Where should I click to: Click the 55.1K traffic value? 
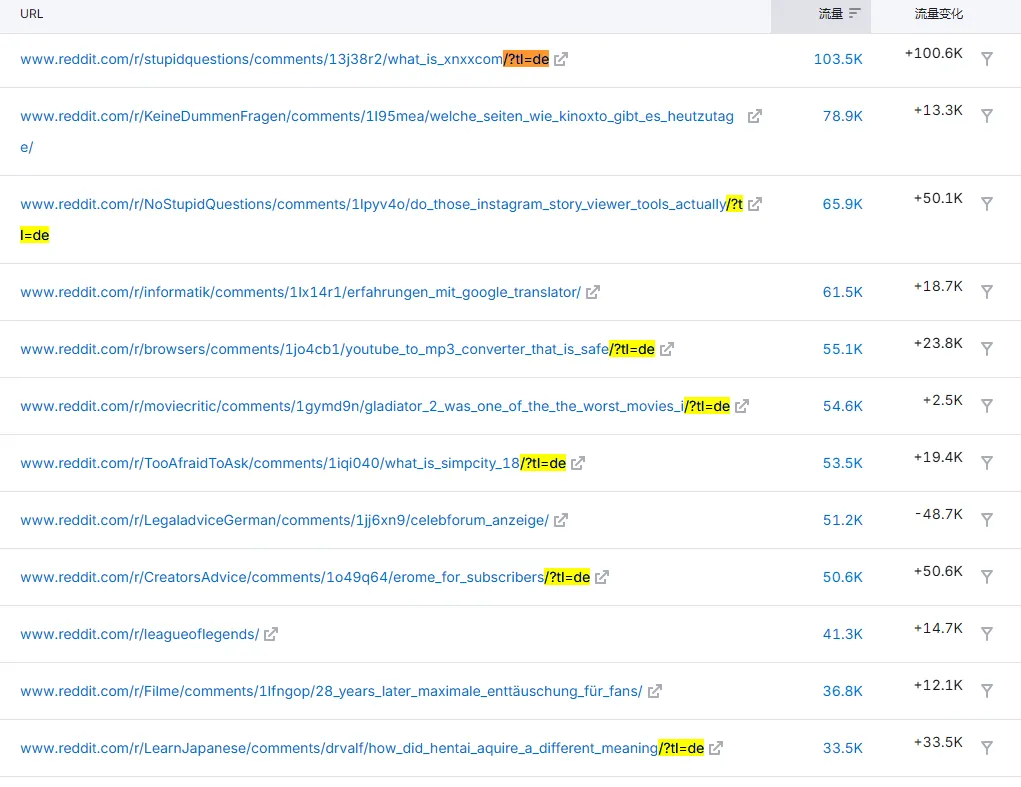(x=843, y=349)
